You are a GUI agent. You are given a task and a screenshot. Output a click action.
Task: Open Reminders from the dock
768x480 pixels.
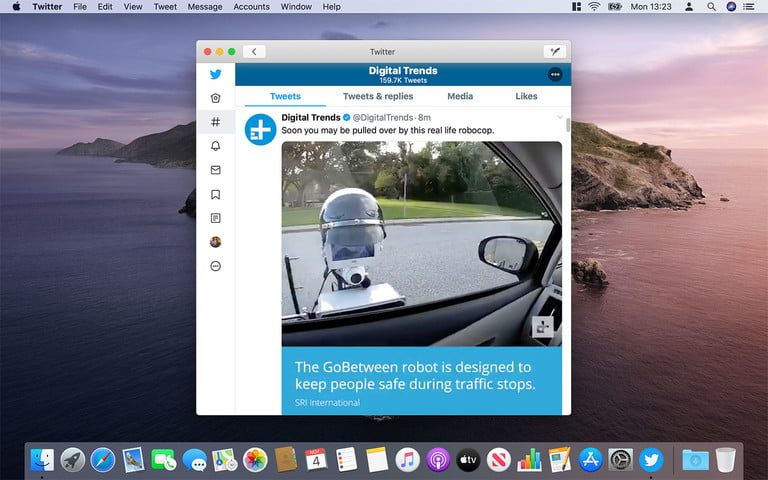click(347, 460)
